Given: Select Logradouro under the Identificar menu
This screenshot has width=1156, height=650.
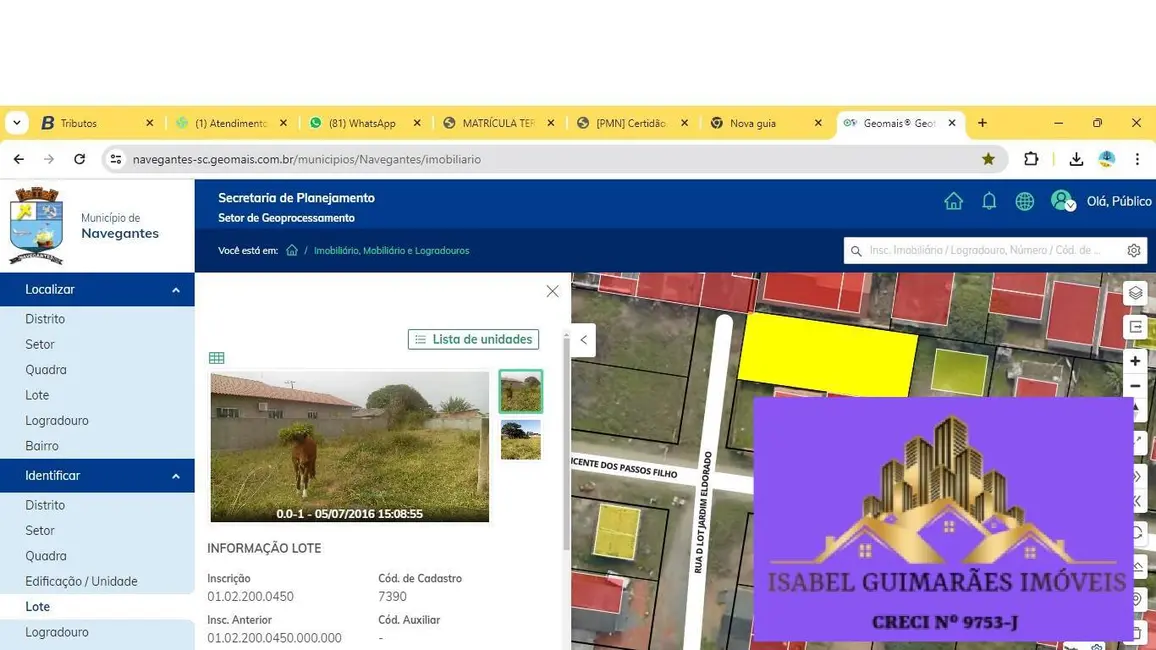Looking at the screenshot, I should (x=57, y=632).
